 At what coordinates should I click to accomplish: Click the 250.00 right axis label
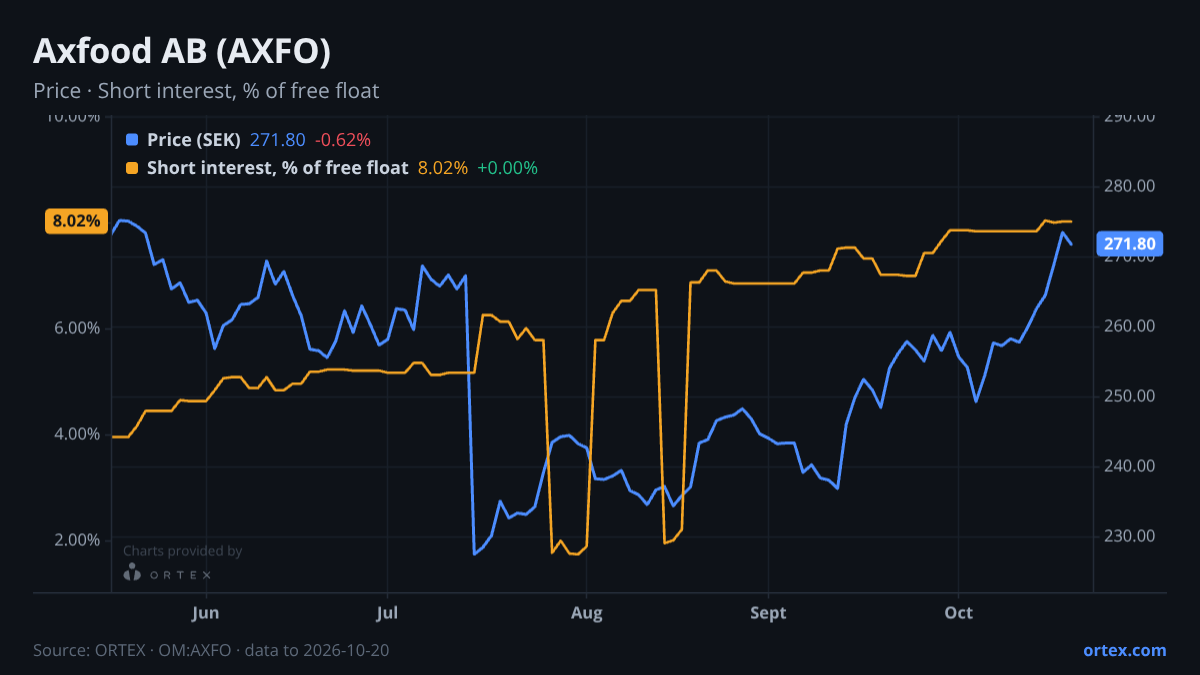pyautogui.click(x=1130, y=396)
